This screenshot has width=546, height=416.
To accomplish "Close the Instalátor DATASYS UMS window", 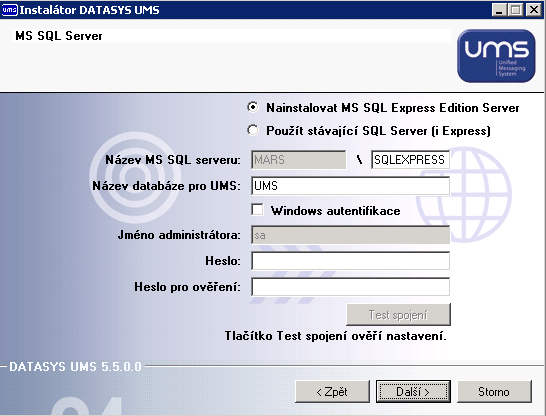I will pos(533,10).
